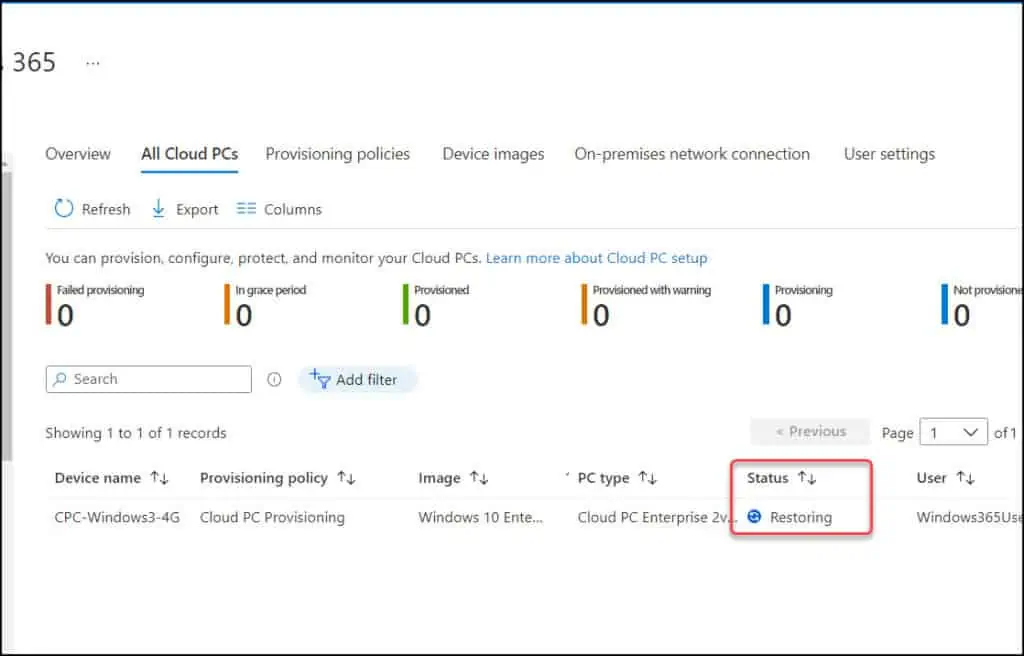The image size is (1024, 656).
Task: Switch to the Overview tab
Action: (78, 154)
